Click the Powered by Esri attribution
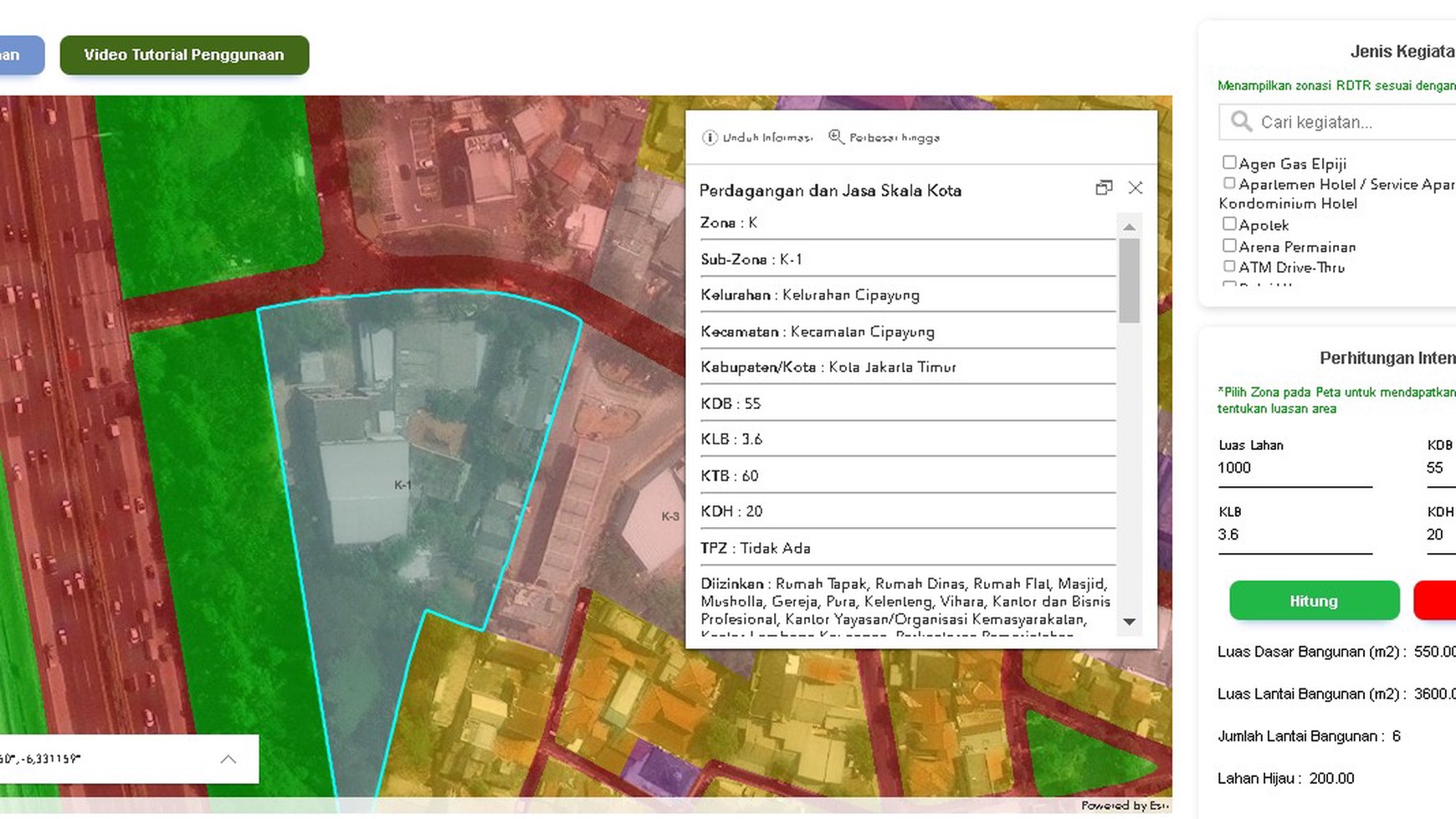This screenshot has width=1456, height=819. pos(1125,806)
